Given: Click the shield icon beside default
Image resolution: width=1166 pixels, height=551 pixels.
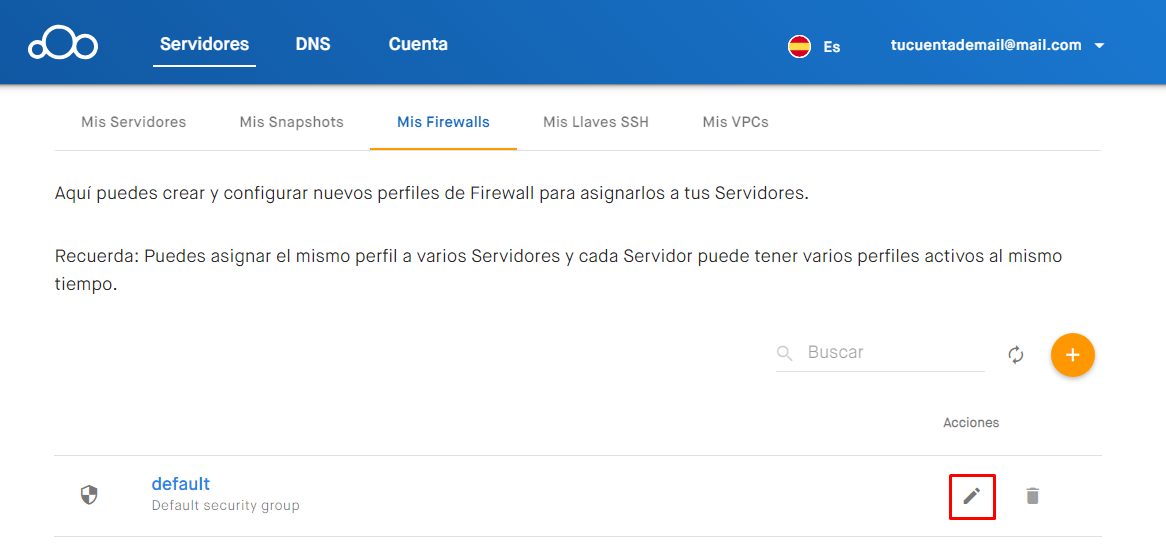Looking at the screenshot, I should 89,494.
